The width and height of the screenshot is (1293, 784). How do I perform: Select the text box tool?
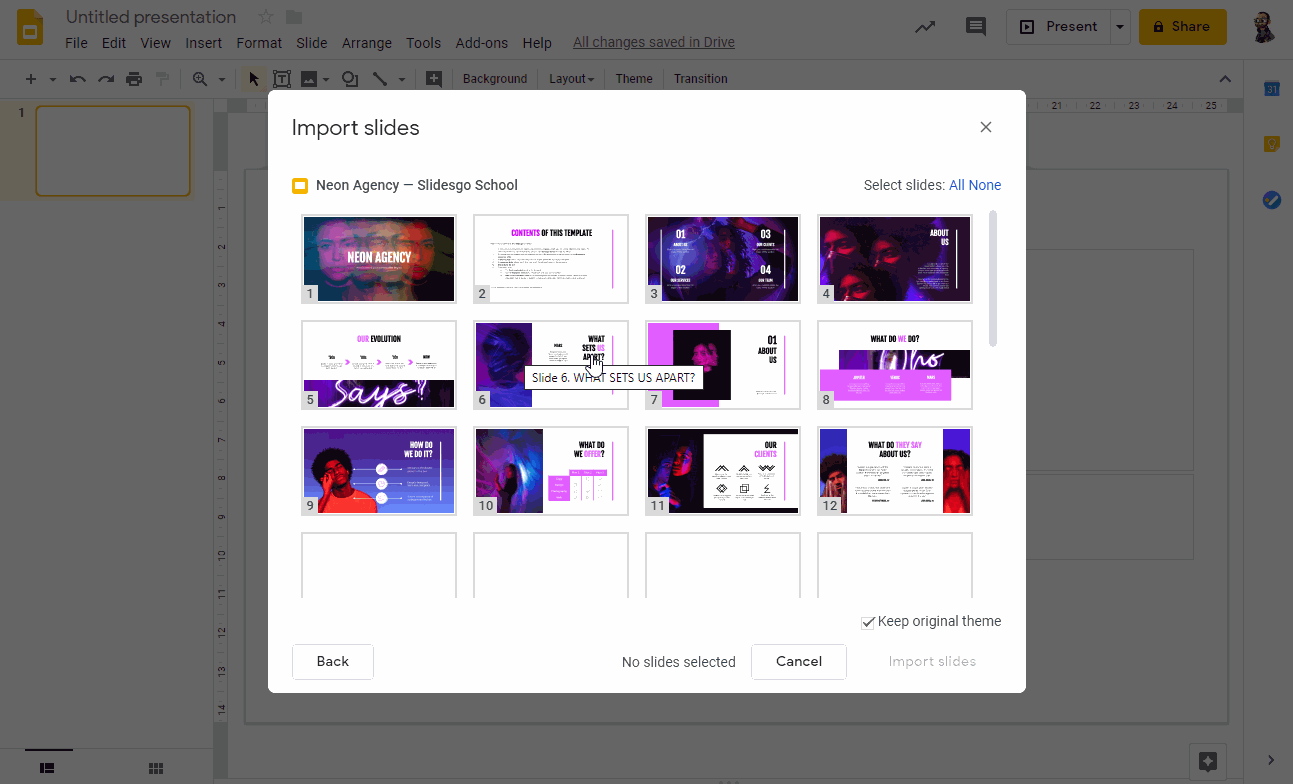(x=282, y=79)
